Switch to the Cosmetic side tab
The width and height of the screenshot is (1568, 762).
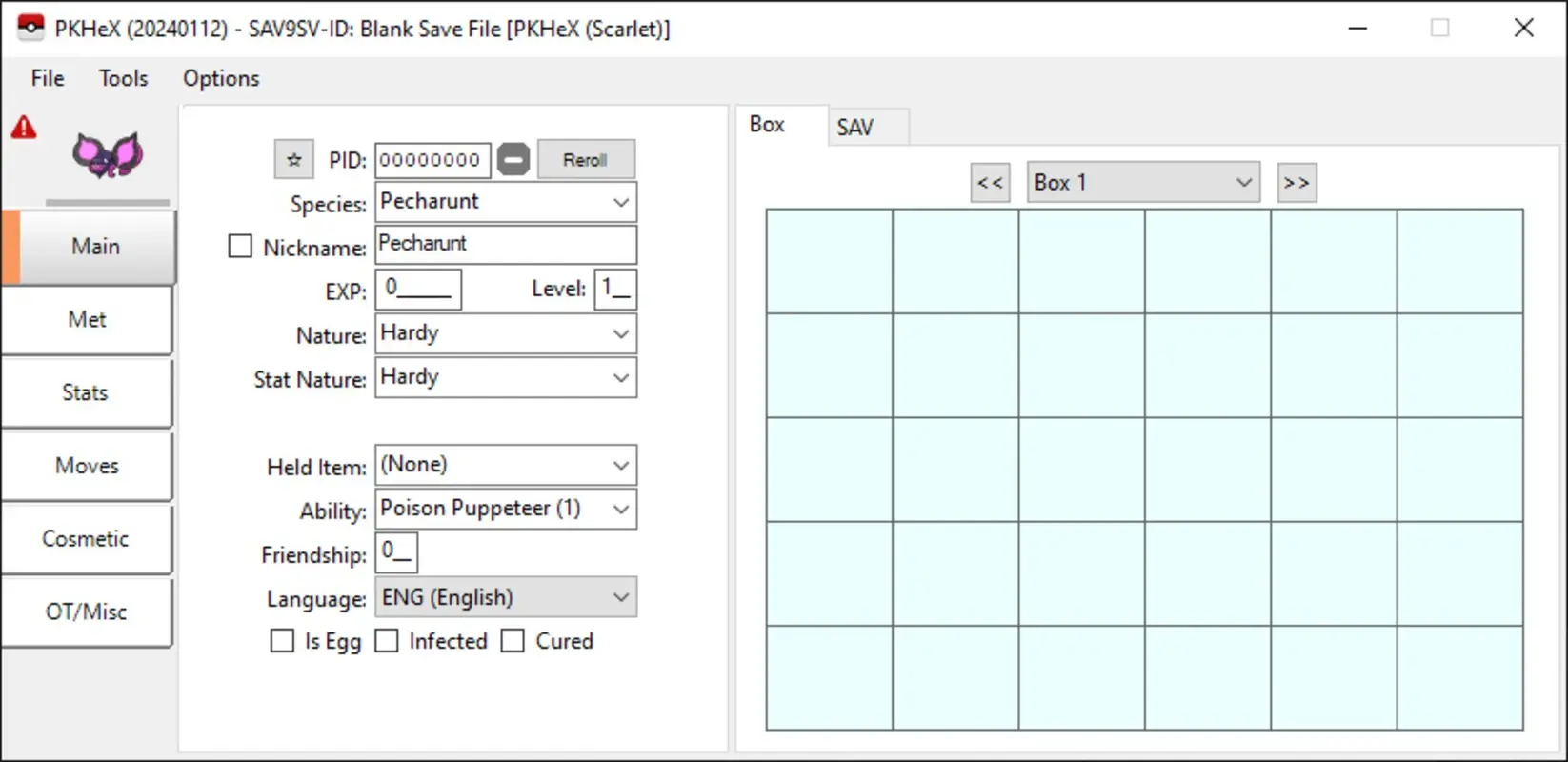tap(87, 539)
